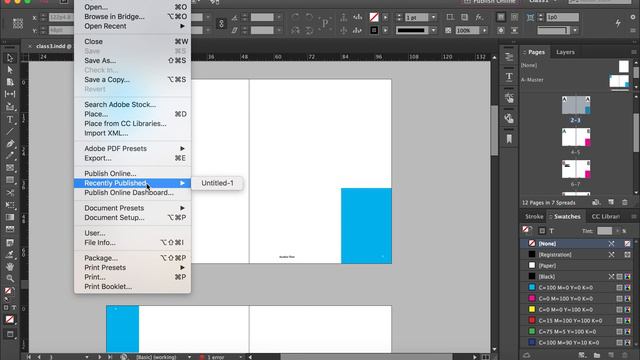The height and width of the screenshot is (360, 640).
Task: Open stroke style dropdown
Action: click(433, 30)
